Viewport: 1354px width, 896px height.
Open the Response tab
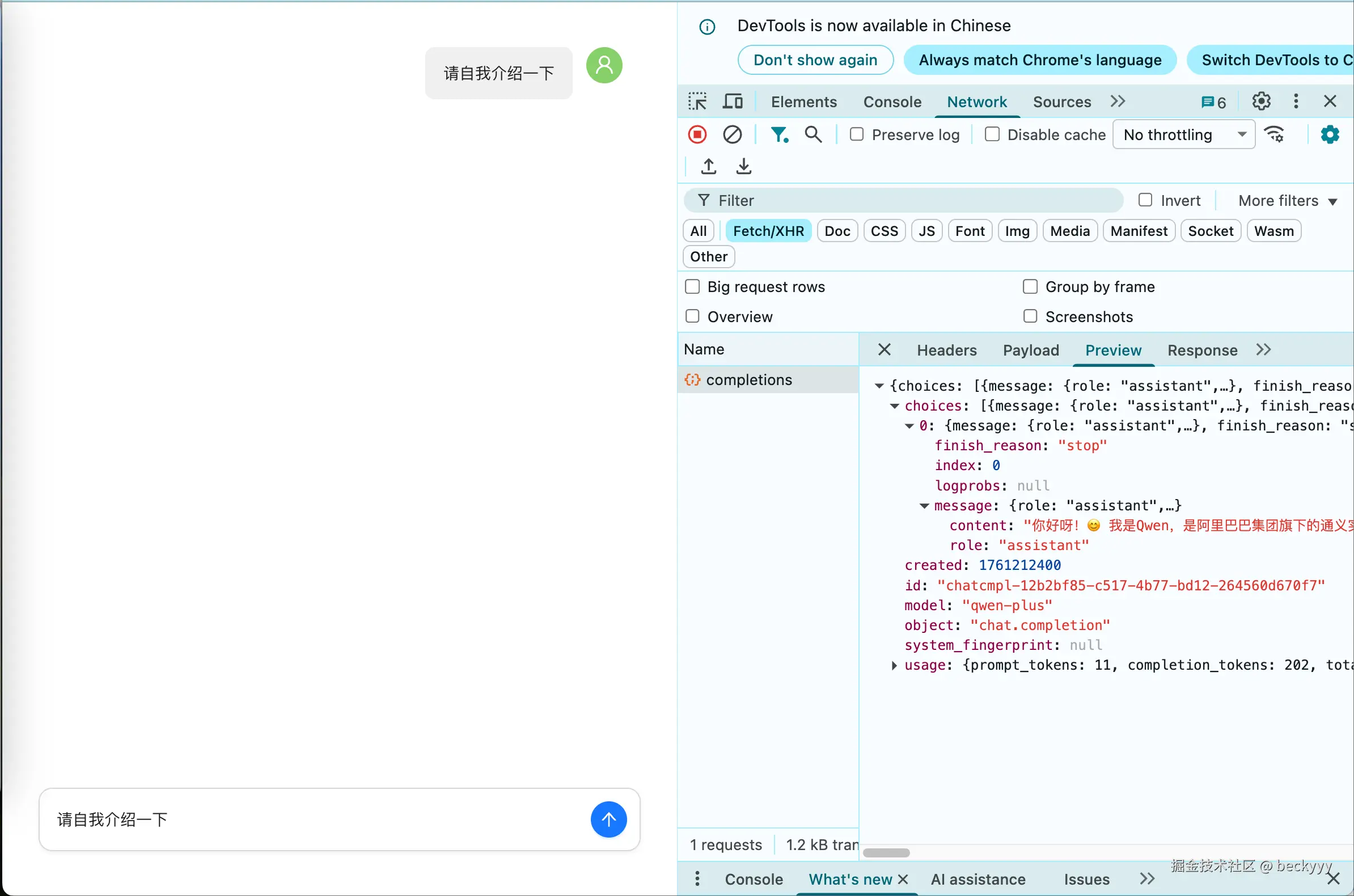(1202, 350)
